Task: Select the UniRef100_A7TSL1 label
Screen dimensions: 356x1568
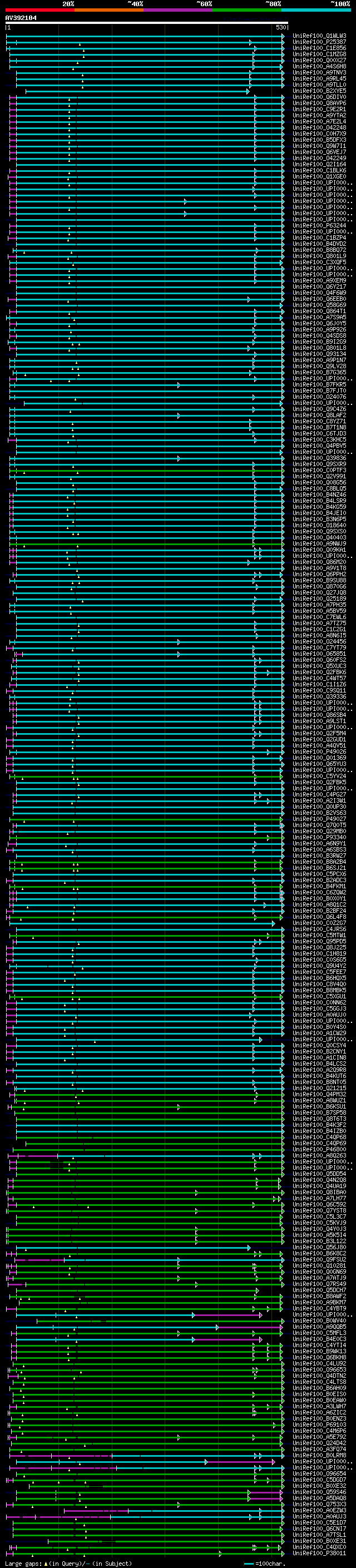Action: pyautogui.click(x=319, y=1535)
